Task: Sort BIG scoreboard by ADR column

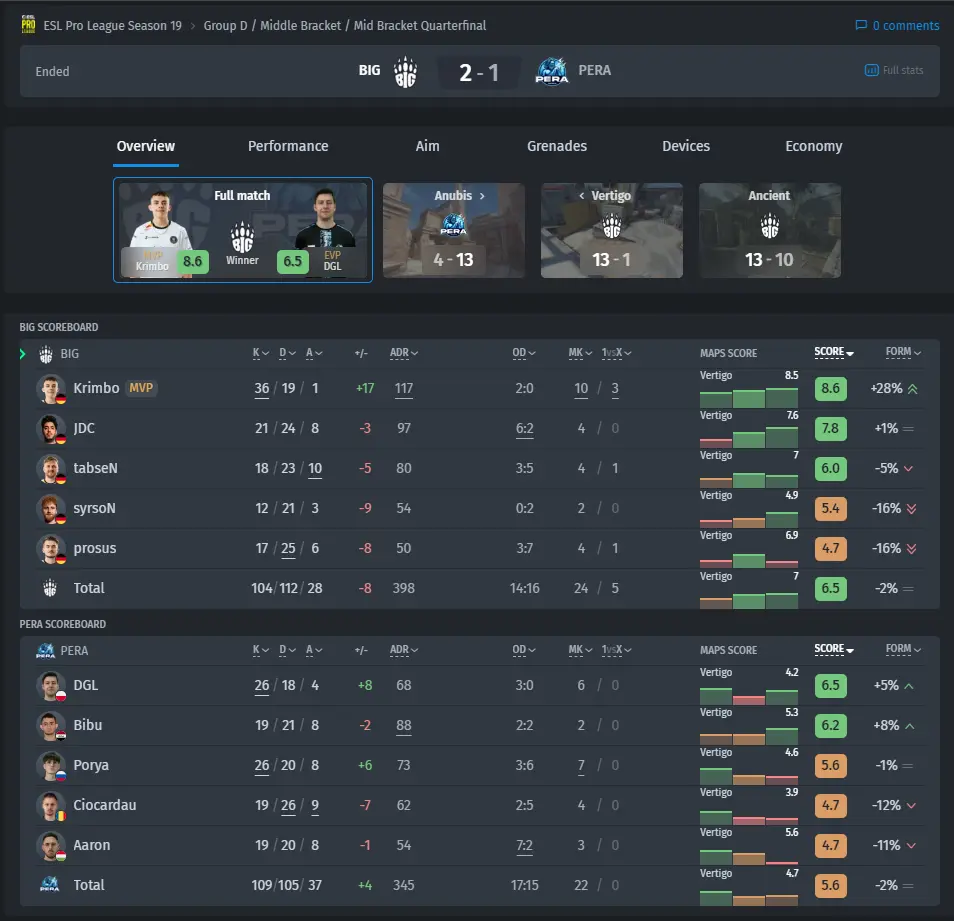Action: coord(403,353)
